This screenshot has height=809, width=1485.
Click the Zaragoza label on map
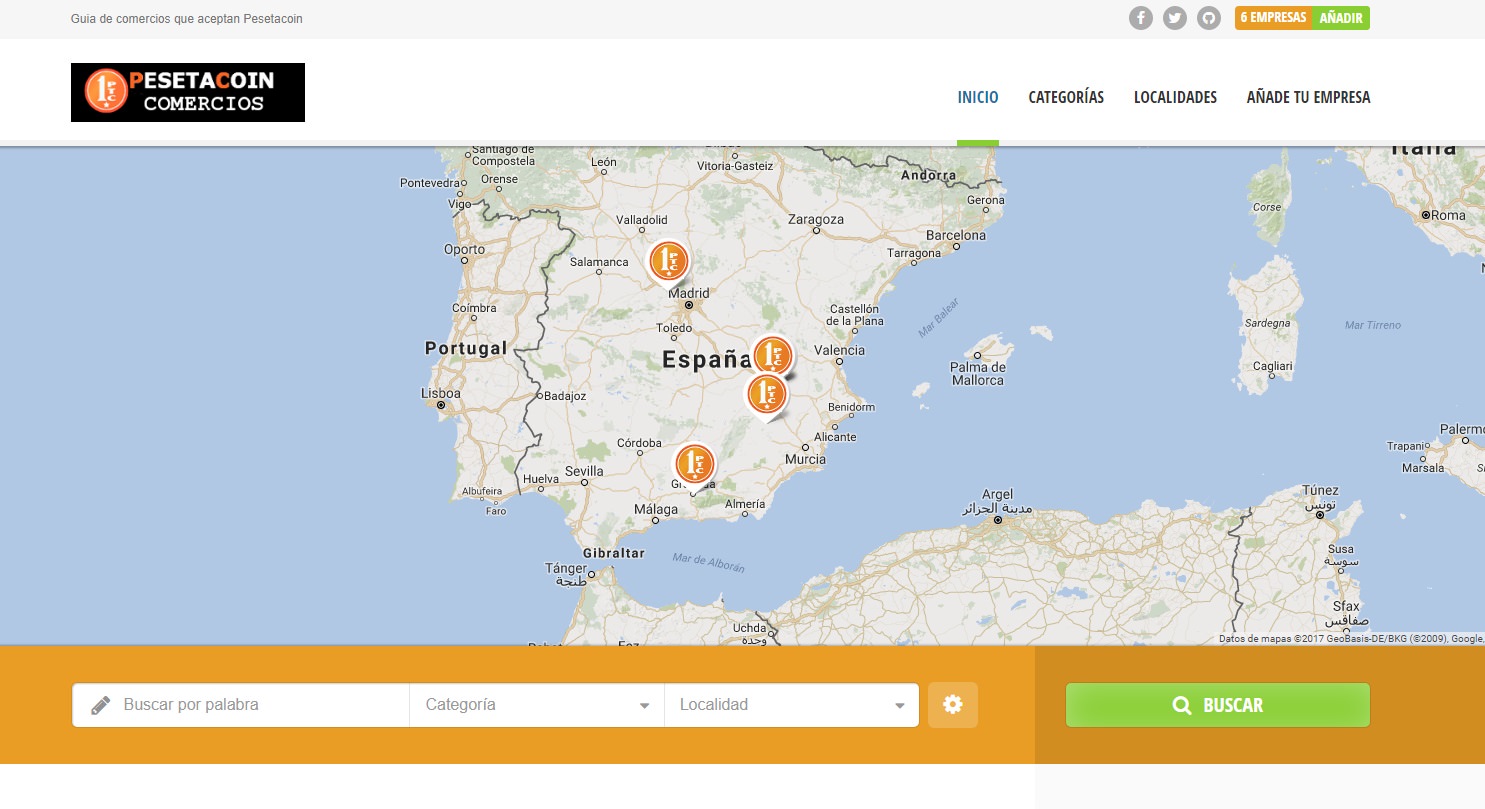tap(816, 219)
